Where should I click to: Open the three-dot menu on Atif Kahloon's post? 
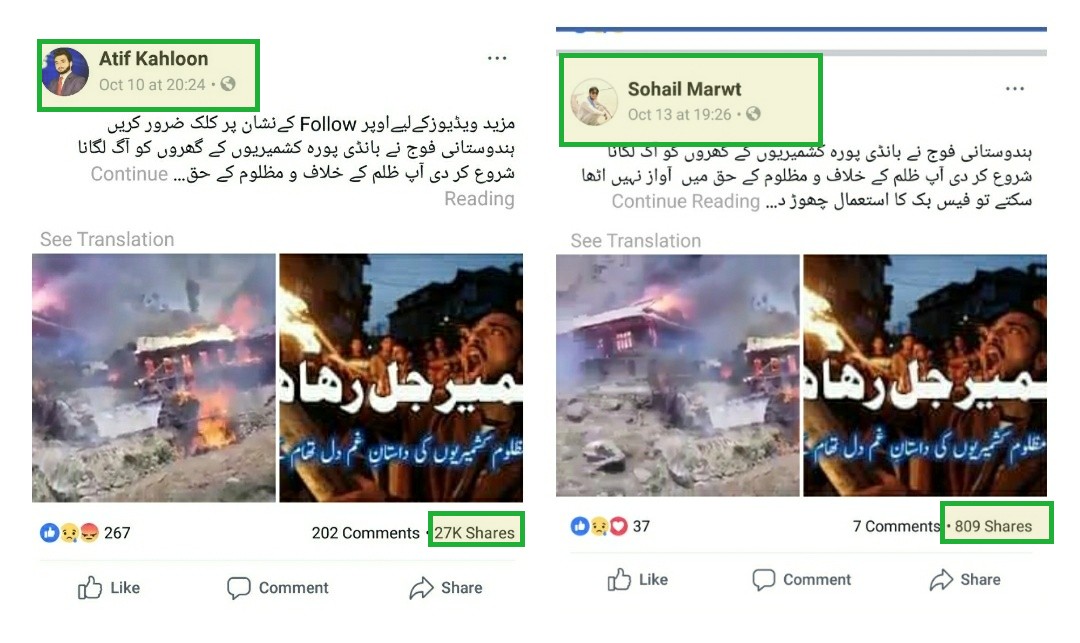(497, 59)
